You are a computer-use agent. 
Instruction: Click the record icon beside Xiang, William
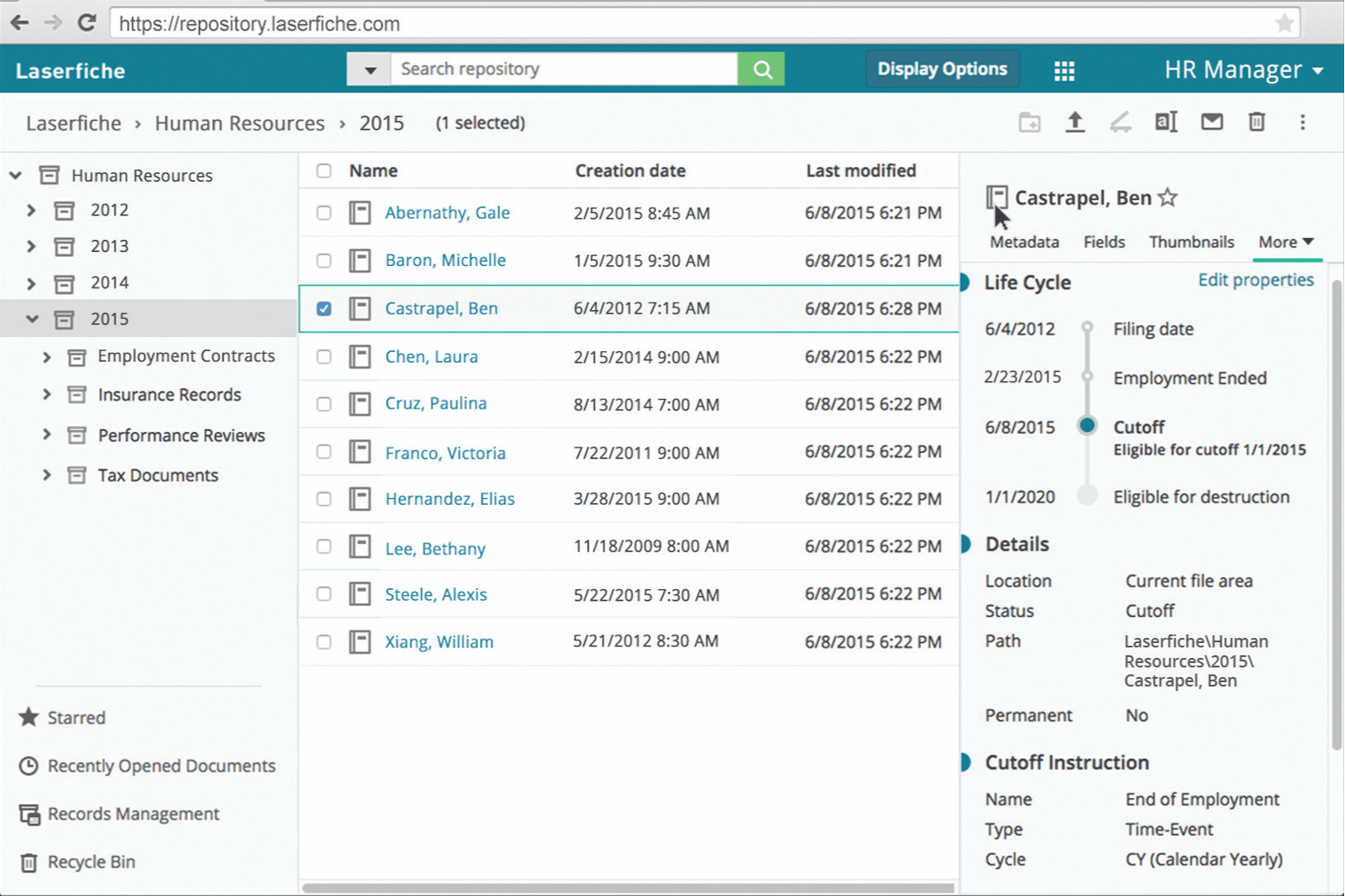tap(360, 642)
